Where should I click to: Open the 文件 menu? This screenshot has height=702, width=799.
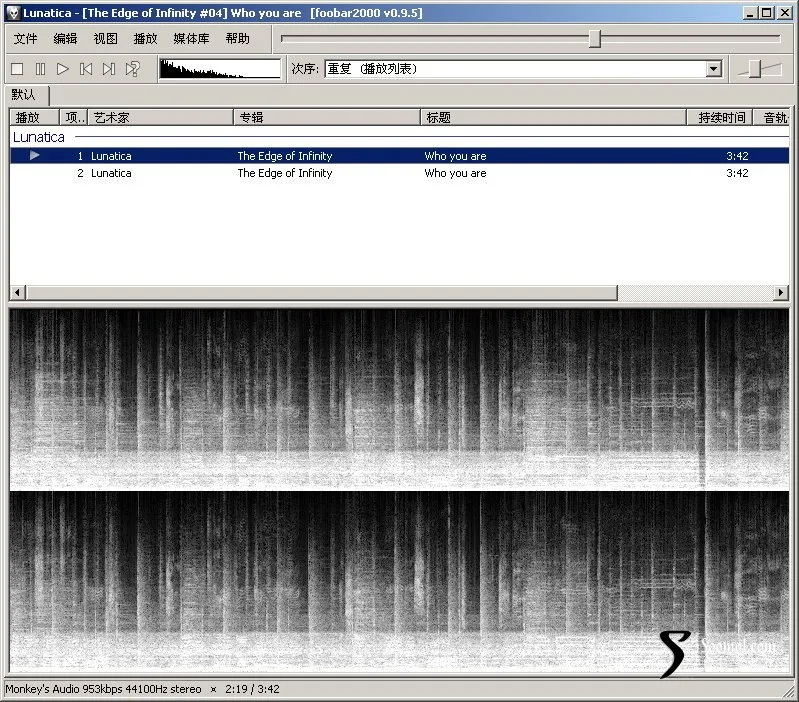(x=25, y=39)
